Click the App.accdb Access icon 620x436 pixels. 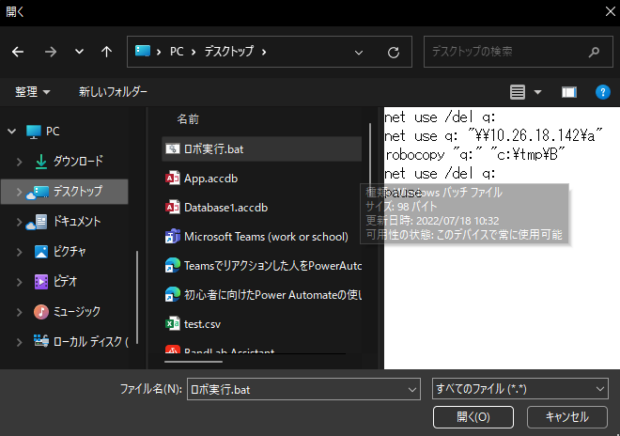click(x=172, y=178)
